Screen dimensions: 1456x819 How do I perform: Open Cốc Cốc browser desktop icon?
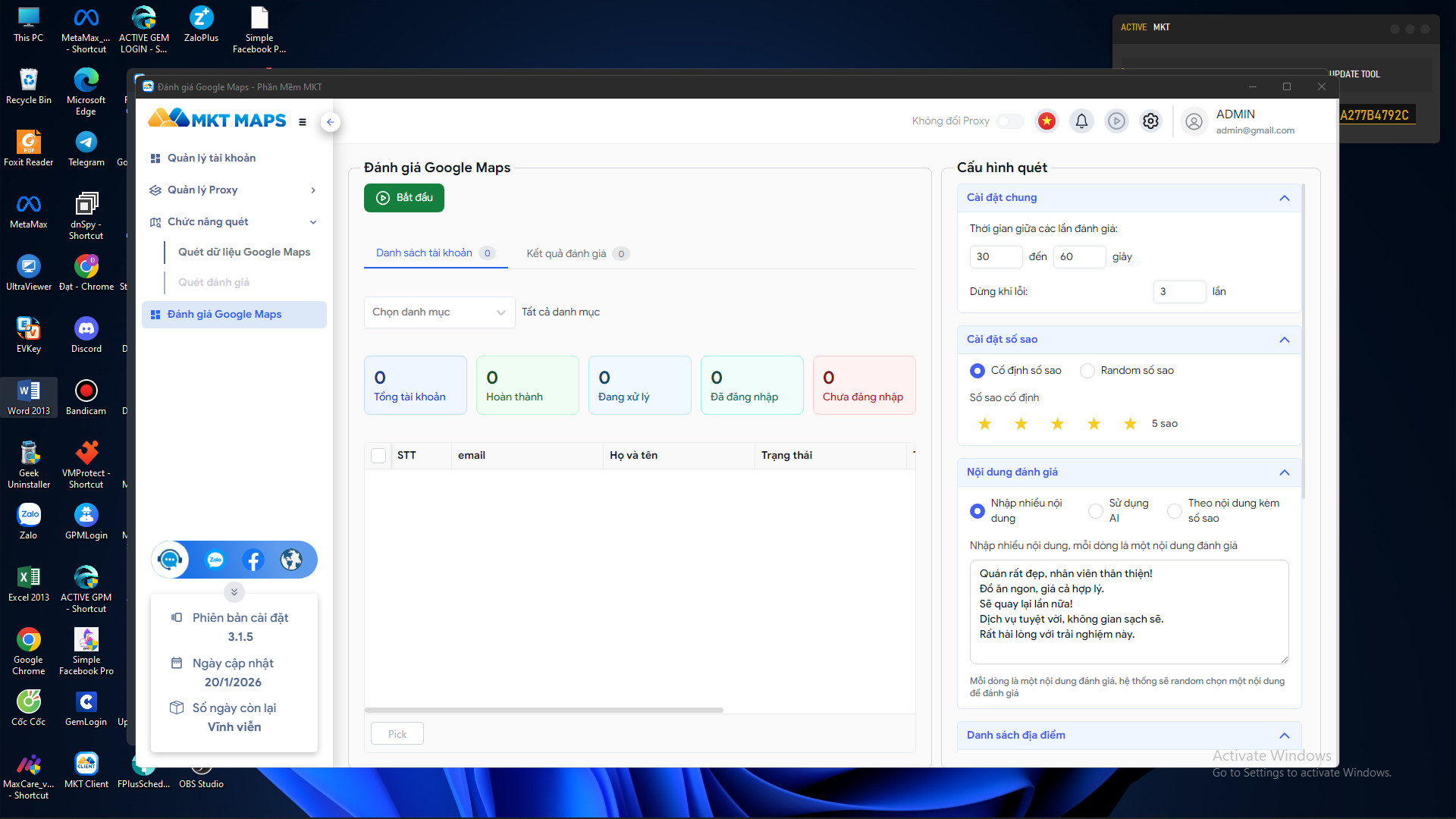(29, 709)
